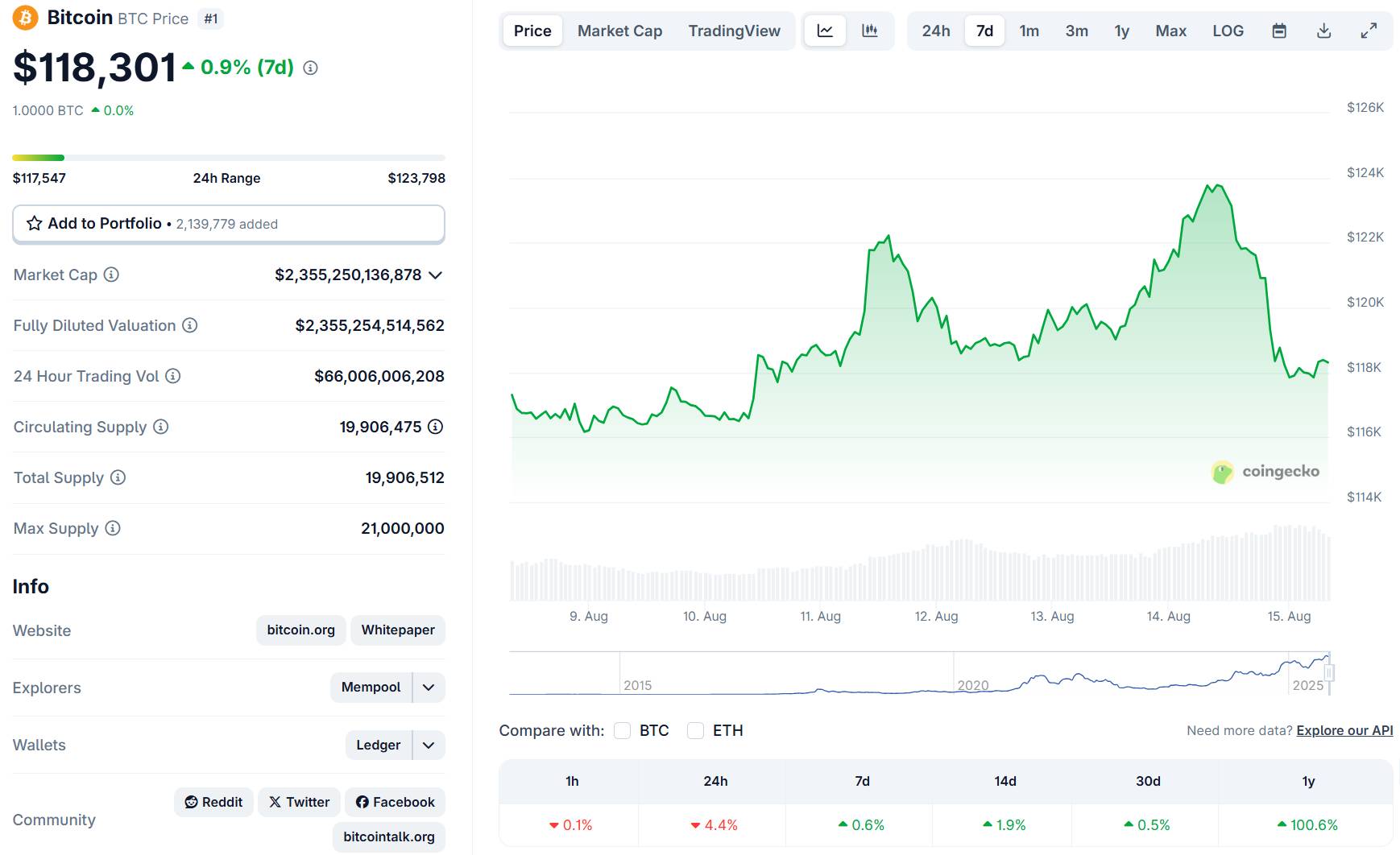Click the 1y 100.6% change cell
Viewport: 1400px width, 855px height.
coord(1307,825)
